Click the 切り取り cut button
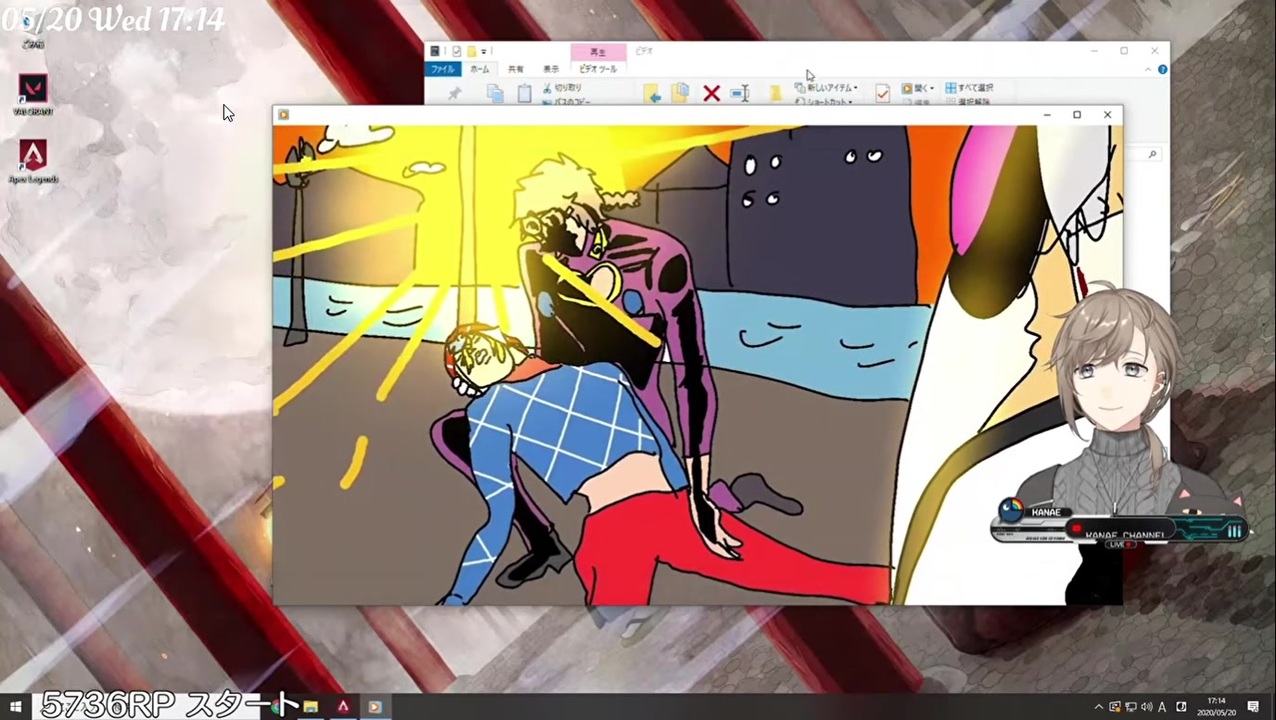This screenshot has height=720, width=1276. coord(562,88)
